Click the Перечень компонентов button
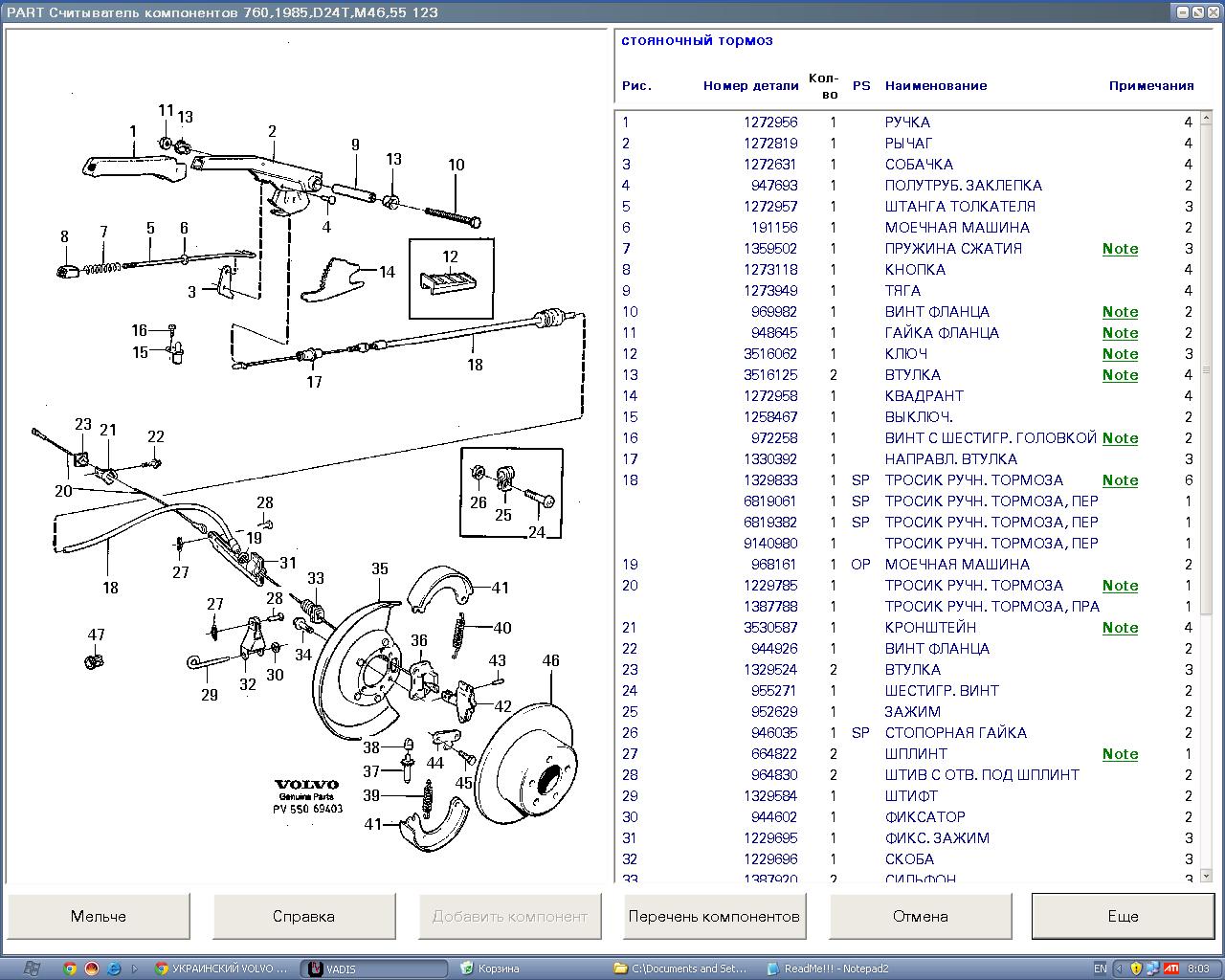The image size is (1225, 980). pyautogui.click(x=714, y=917)
